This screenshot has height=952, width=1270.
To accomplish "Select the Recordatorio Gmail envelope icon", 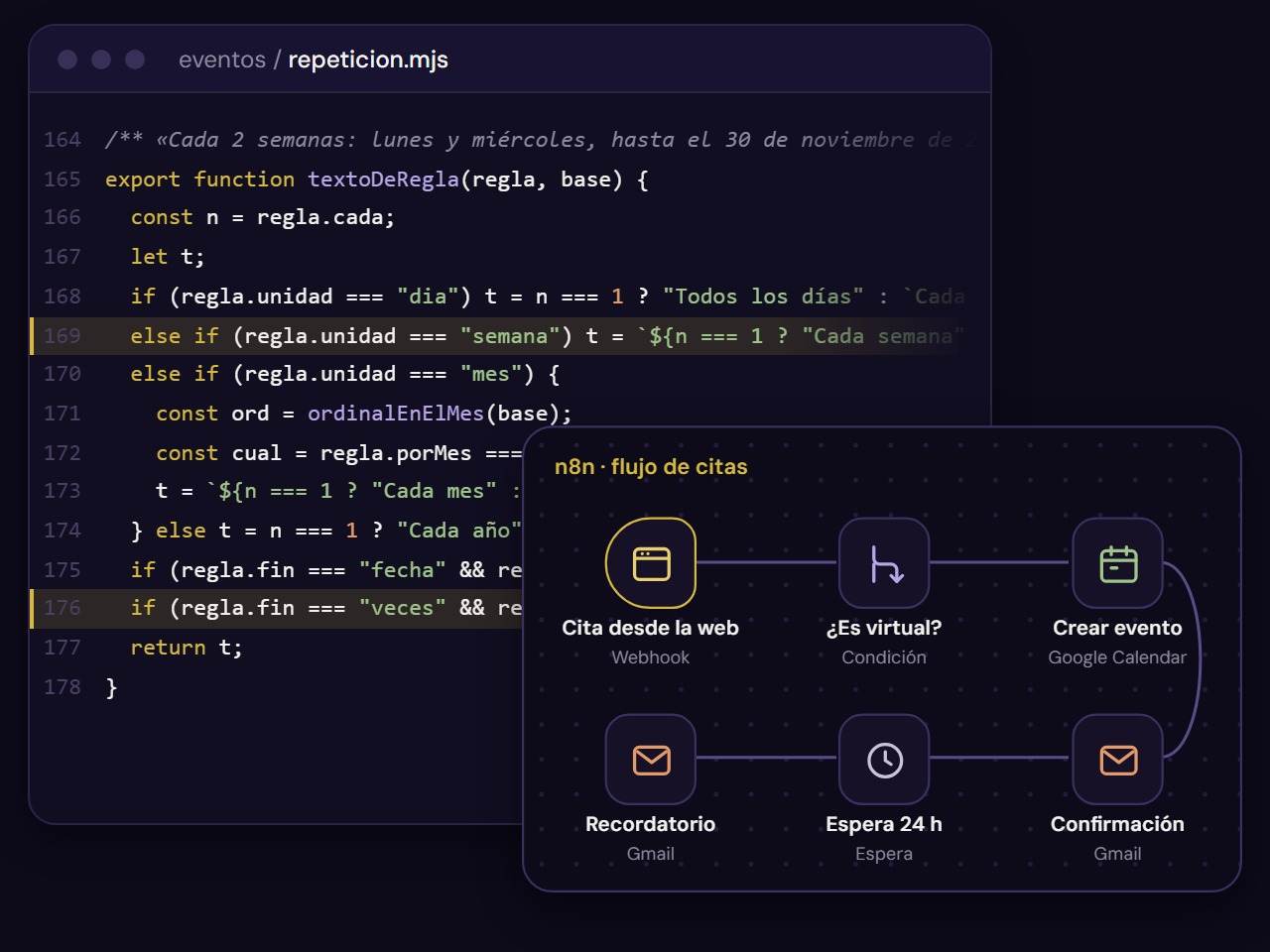I will tap(651, 759).
